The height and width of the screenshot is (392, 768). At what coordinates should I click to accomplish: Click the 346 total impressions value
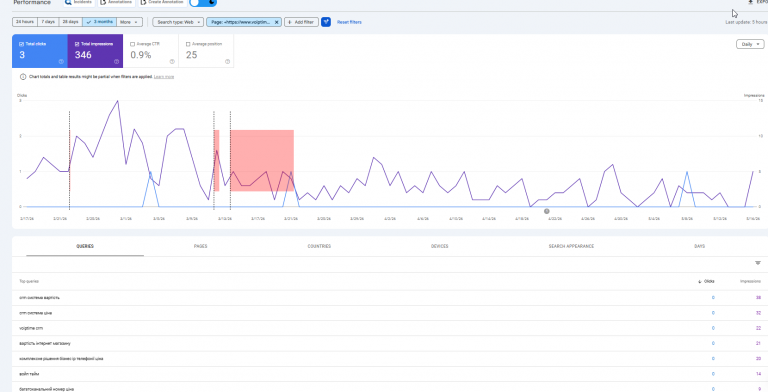[83, 55]
